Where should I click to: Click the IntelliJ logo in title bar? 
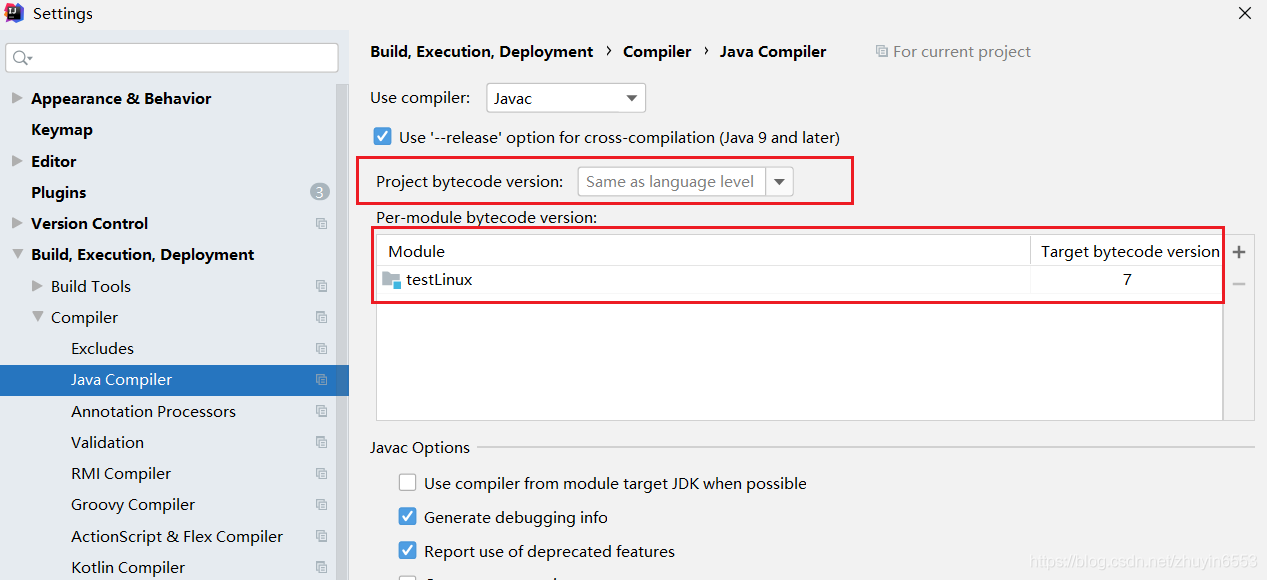14,13
